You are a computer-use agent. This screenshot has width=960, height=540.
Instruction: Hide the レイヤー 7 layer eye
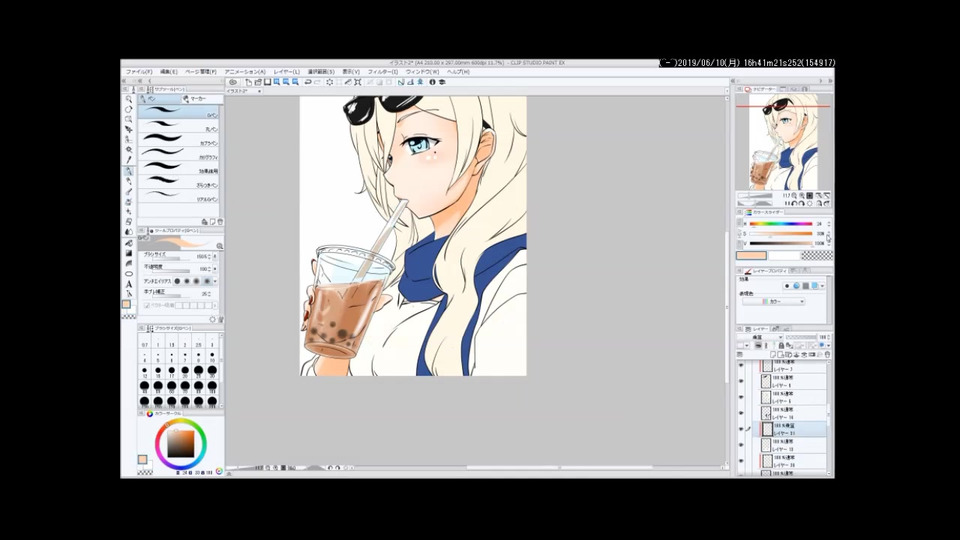click(x=741, y=366)
